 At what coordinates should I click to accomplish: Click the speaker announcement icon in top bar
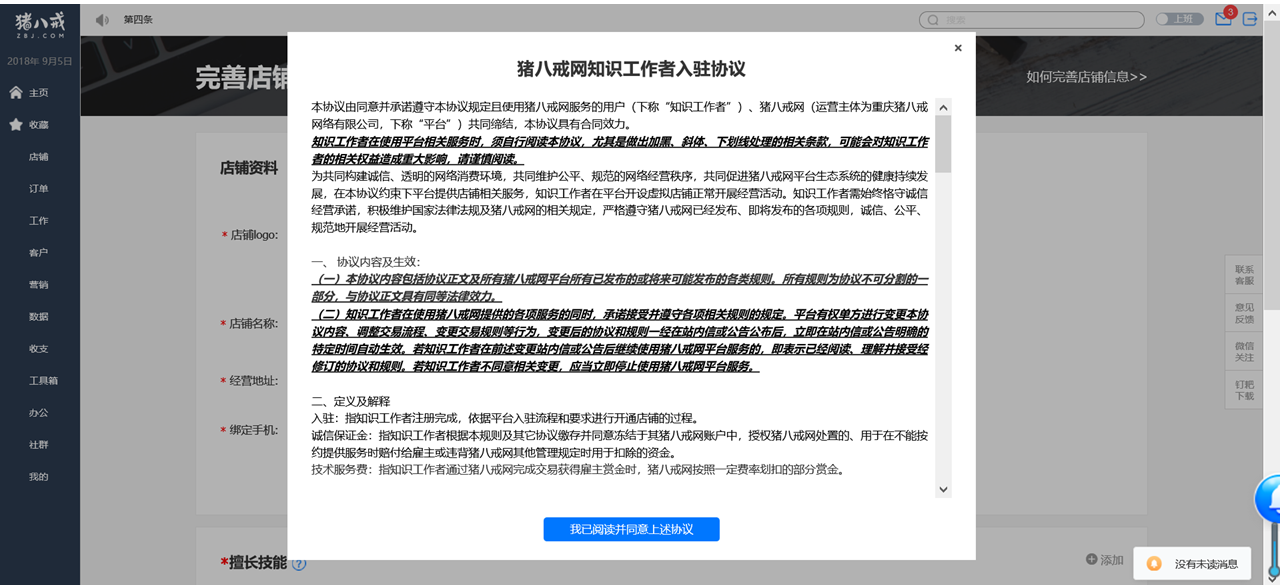[x=102, y=20]
